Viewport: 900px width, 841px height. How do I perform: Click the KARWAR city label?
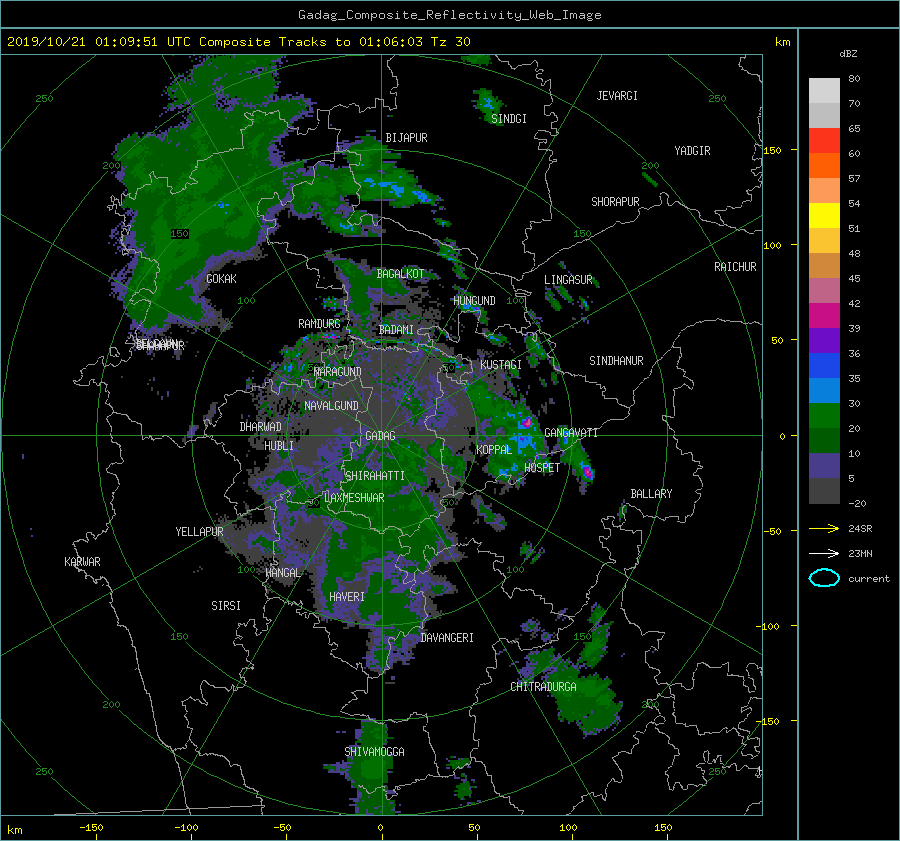click(82, 561)
